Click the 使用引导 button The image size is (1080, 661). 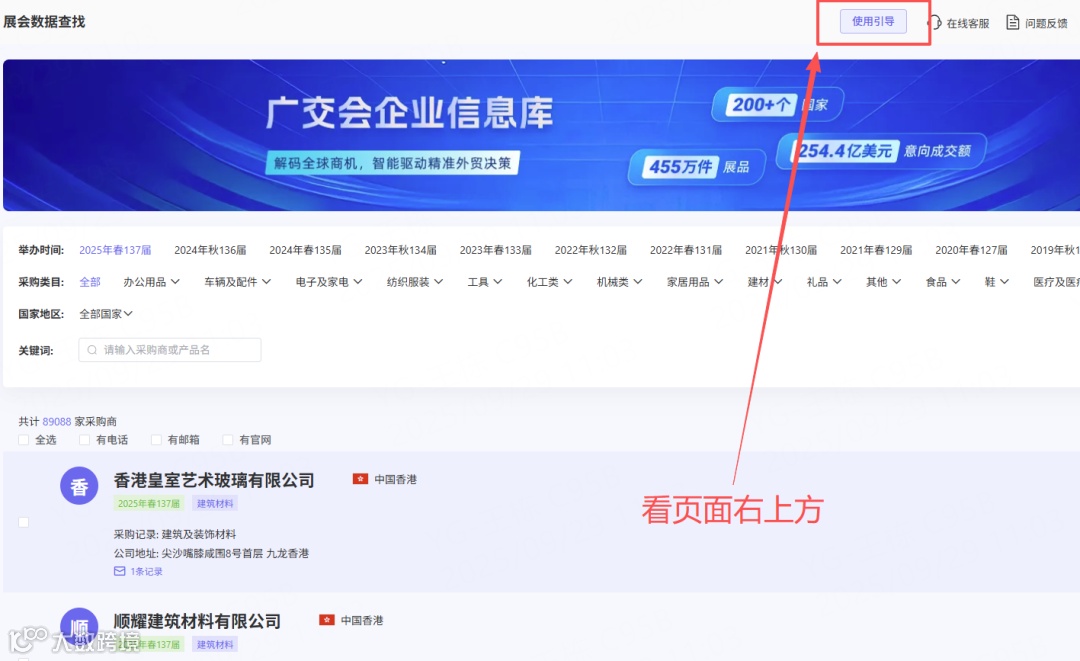point(873,21)
